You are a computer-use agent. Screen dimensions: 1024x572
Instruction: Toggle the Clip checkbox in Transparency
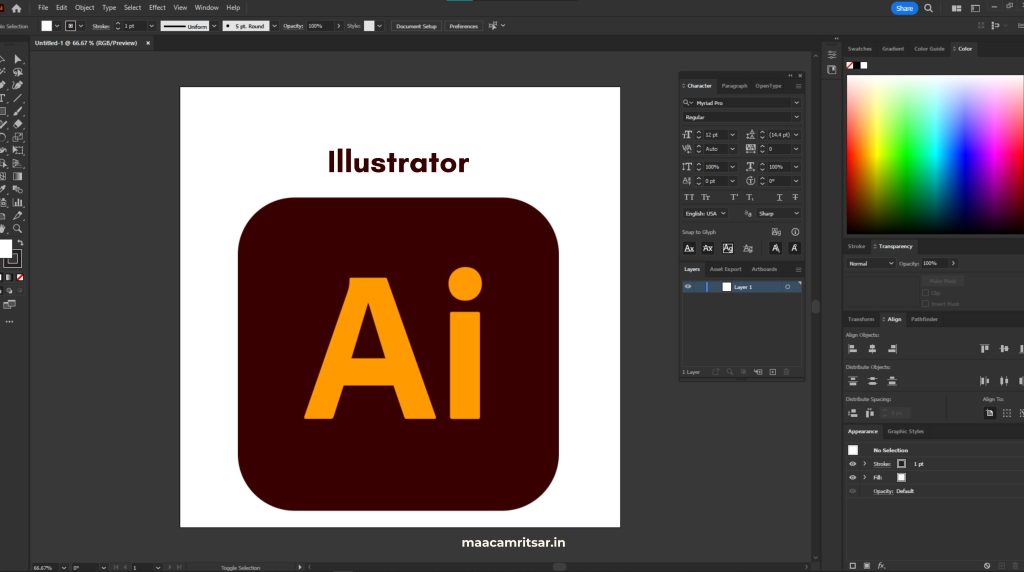click(925, 293)
